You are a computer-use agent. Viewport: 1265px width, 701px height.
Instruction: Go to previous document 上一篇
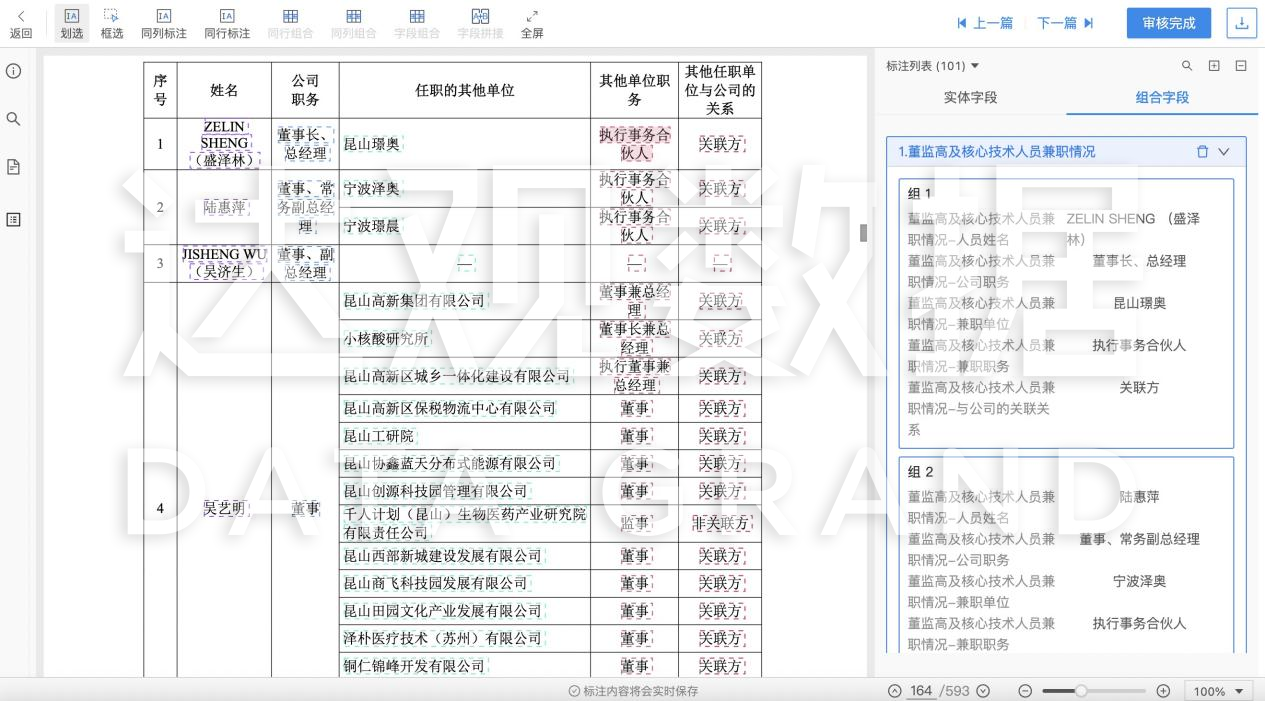click(x=985, y=23)
